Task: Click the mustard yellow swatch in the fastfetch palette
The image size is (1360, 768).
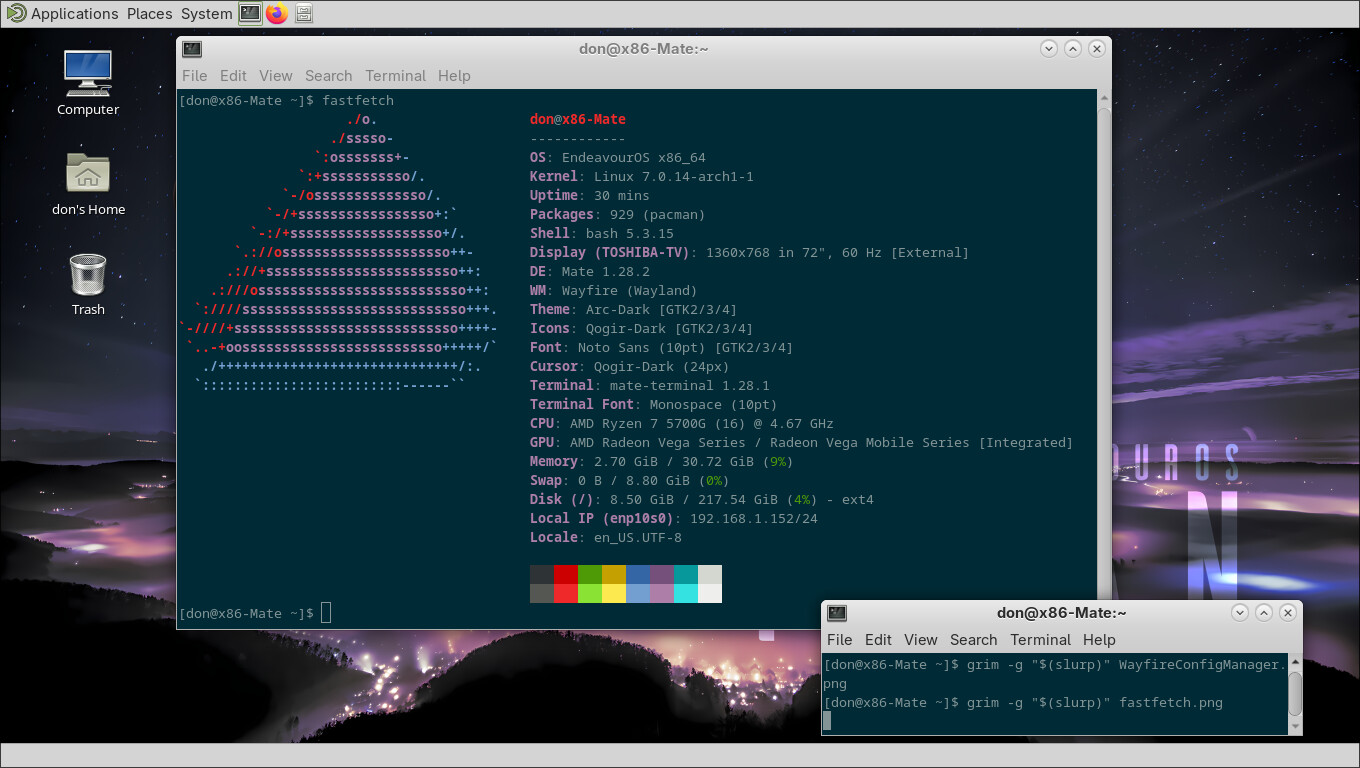Action: click(x=614, y=574)
